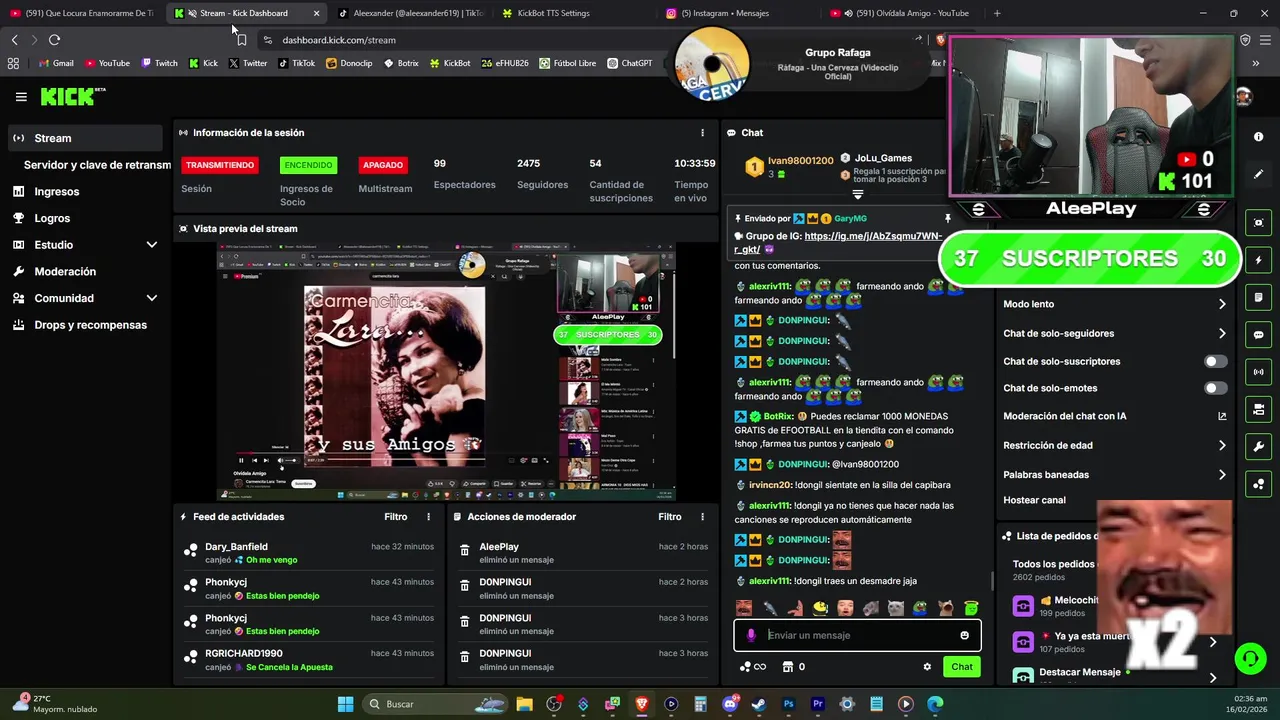
Task: Click the microphone icon in chat input
Action: [x=751, y=635]
